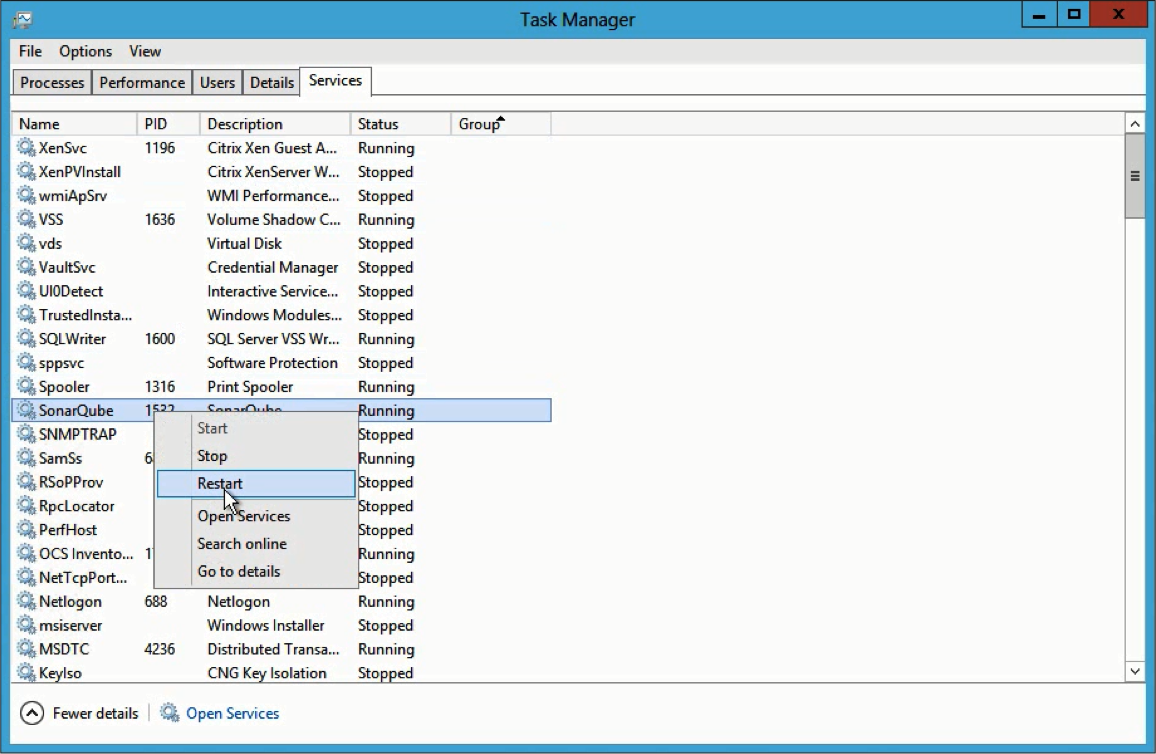The height and width of the screenshot is (754, 1156).
Task: Sort by the Name column header
Action: pyautogui.click(x=74, y=124)
